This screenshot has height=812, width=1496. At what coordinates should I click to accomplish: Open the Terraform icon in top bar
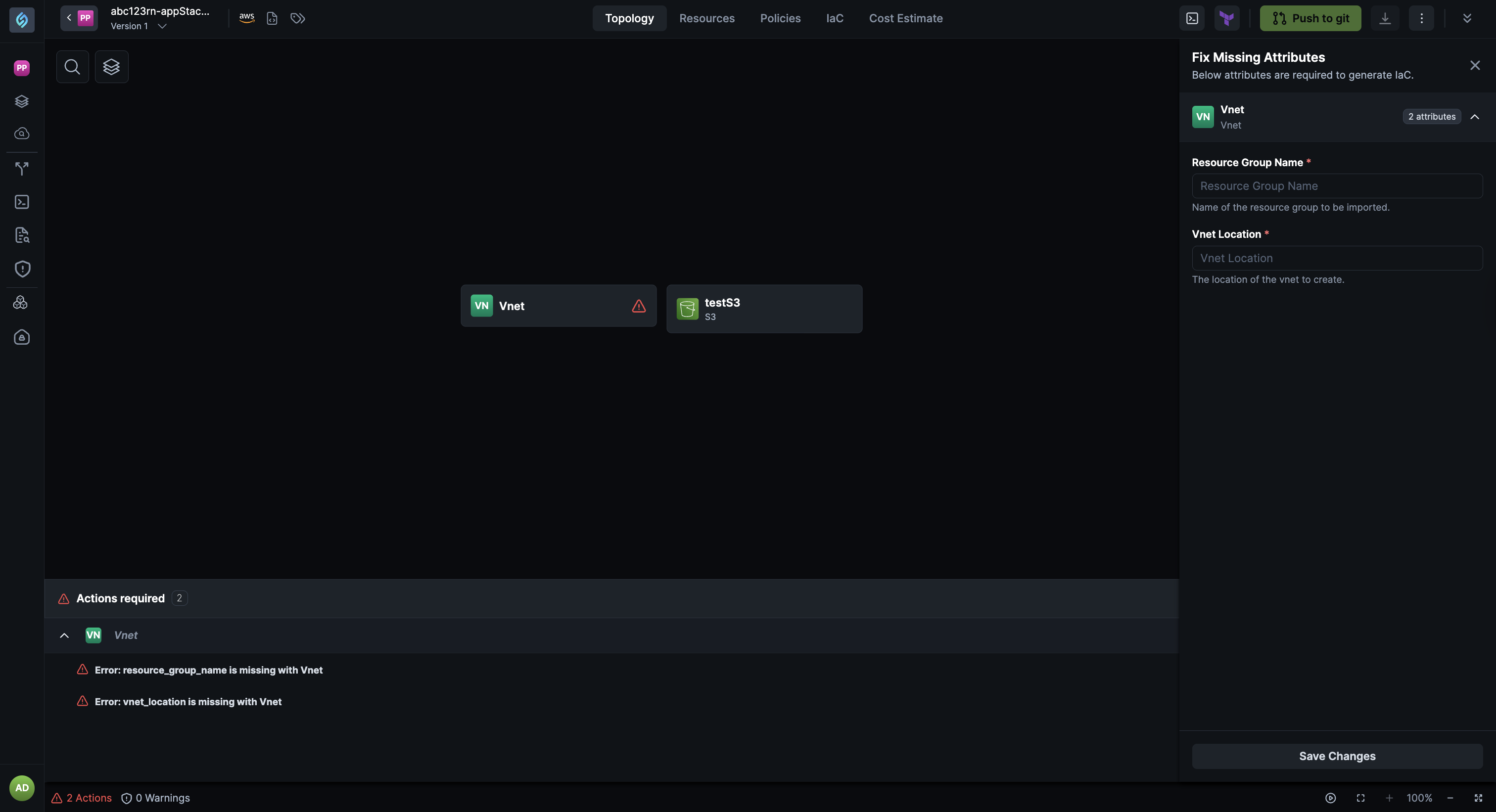(x=1226, y=18)
